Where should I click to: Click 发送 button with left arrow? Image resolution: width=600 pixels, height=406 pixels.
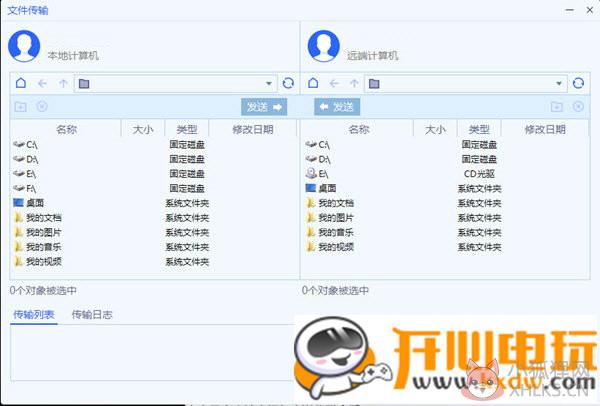(337, 107)
